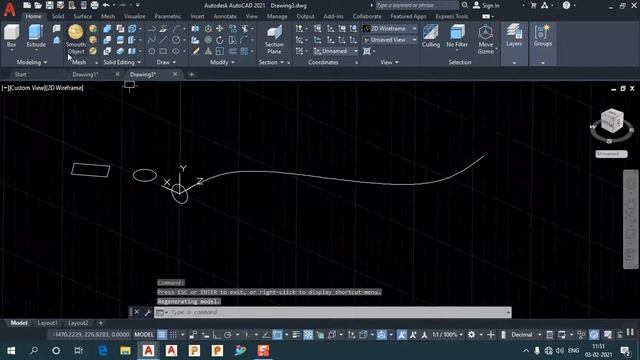Click the Windows Start button
The width and height of the screenshot is (640, 360).
(11, 351)
